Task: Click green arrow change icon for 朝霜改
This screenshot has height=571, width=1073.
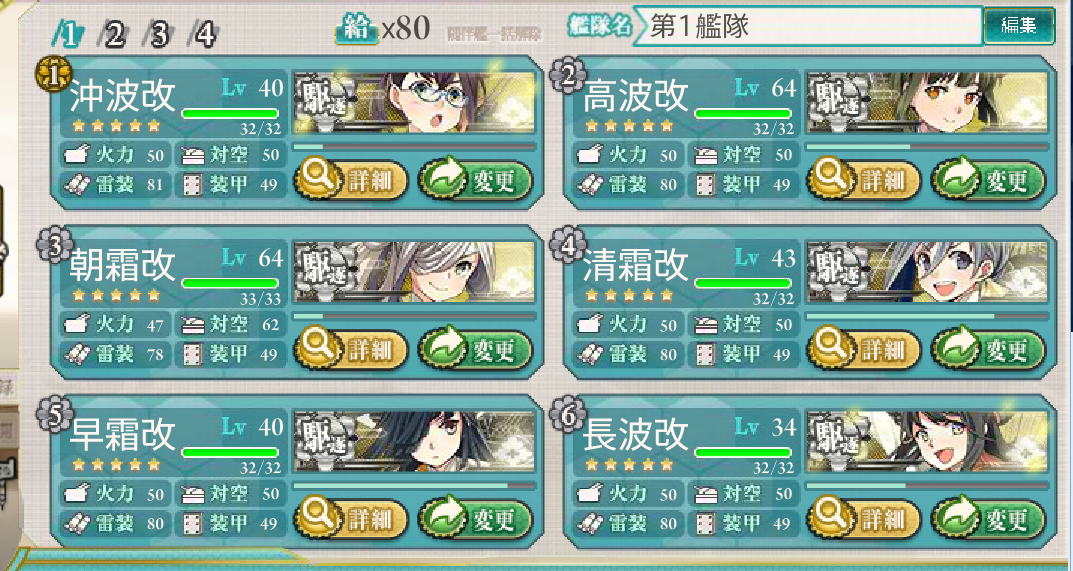Action: tap(443, 350)
